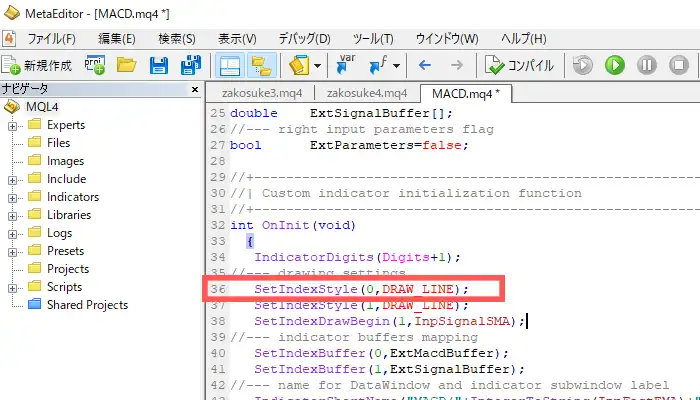The width and height of the screenshot is (700, 400).
Task: Click the document icon beside File menu
Action: click(9, 39)
